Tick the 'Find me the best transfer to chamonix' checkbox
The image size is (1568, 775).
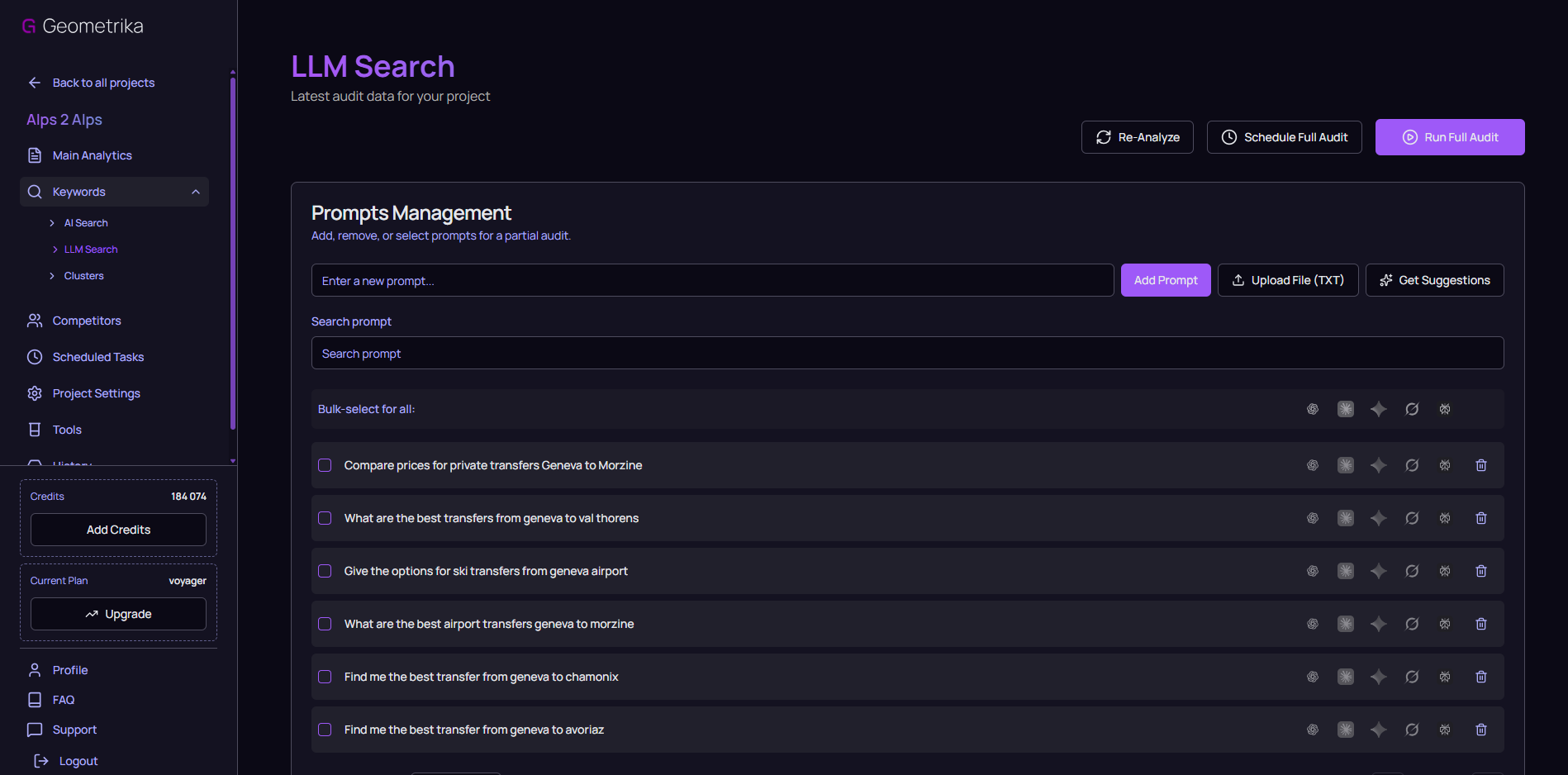point(325,677)
